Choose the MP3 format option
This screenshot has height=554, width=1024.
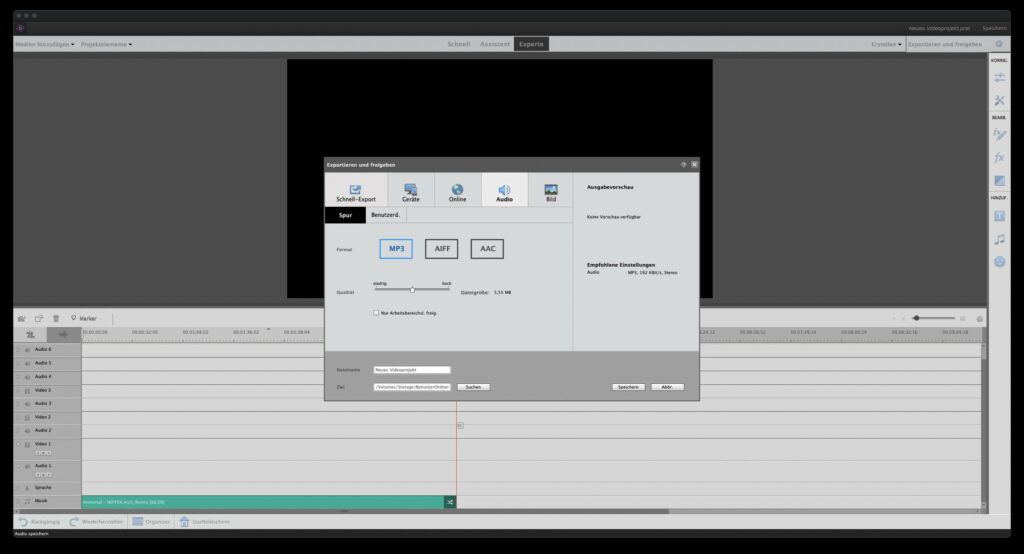click(x=396, y=249)
